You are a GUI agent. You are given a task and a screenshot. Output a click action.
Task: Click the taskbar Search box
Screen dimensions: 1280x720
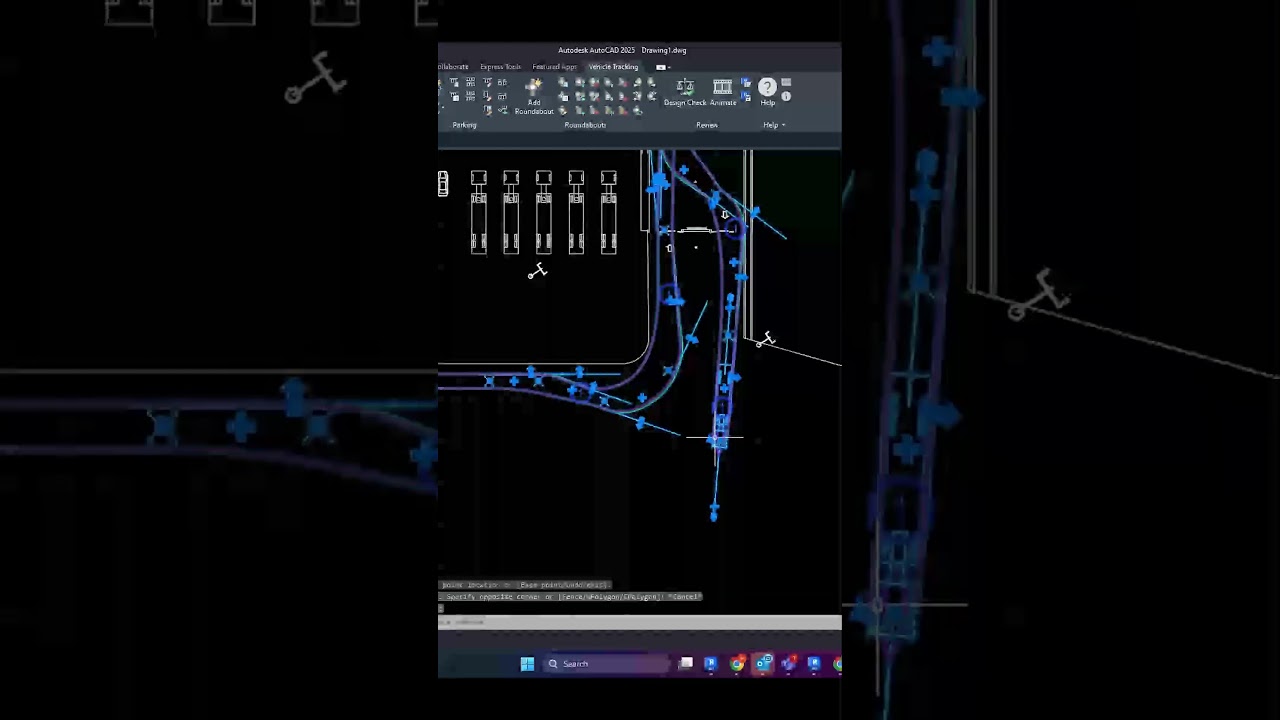tap(607, 664)
